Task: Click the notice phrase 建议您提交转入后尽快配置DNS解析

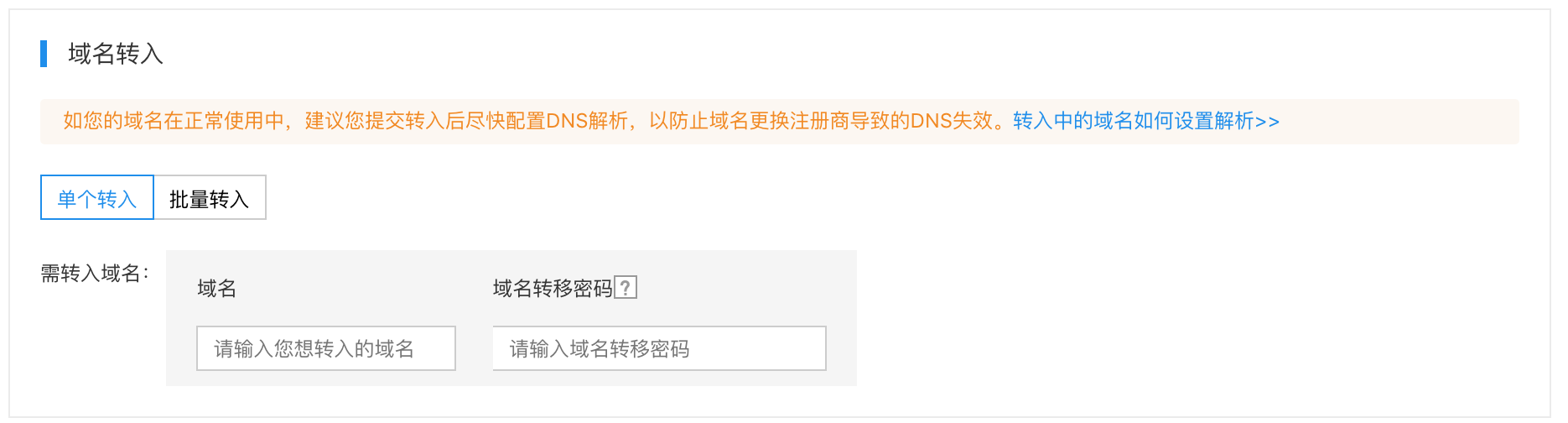Action: tap(466, 121)
